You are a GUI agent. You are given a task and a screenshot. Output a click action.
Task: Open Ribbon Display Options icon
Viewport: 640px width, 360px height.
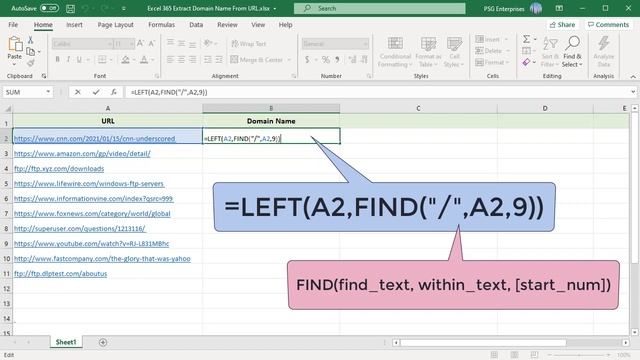(x=559, y=8)
